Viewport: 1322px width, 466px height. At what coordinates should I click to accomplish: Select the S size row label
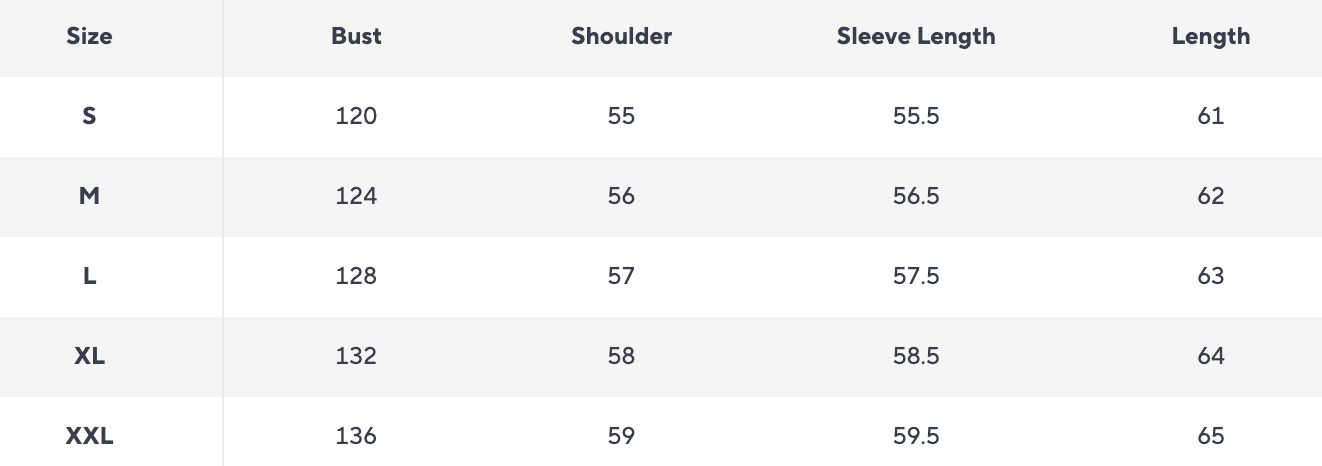pos(89,116)
